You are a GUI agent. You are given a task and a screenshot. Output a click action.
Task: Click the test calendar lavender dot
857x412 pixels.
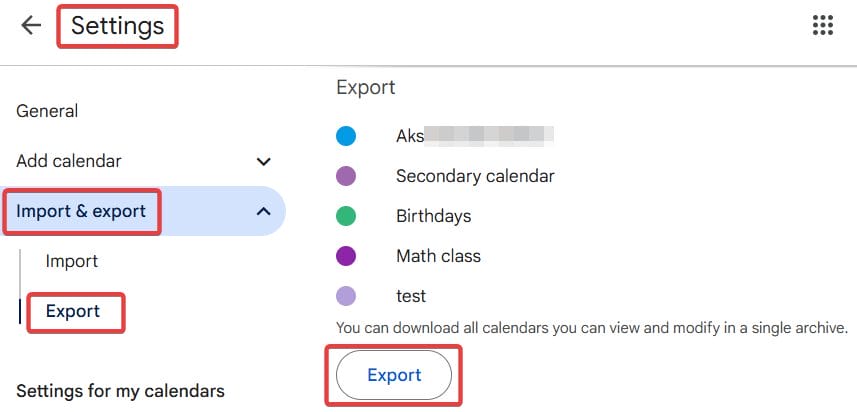[x=346, y=296]
